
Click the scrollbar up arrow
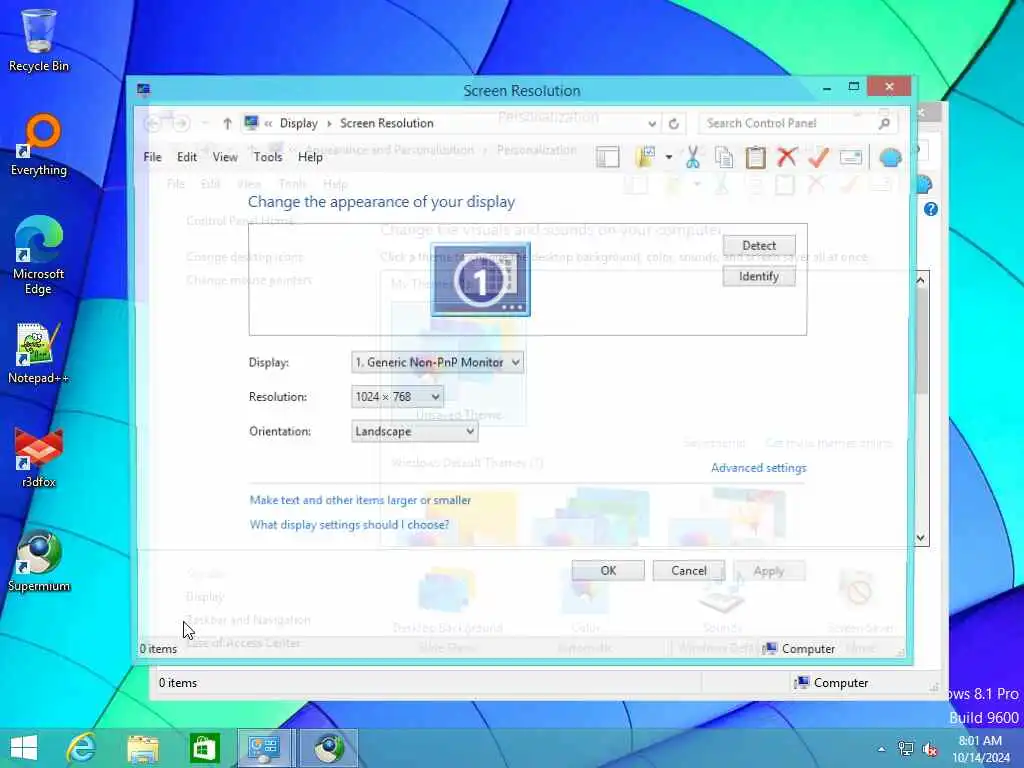click(921, 281)
